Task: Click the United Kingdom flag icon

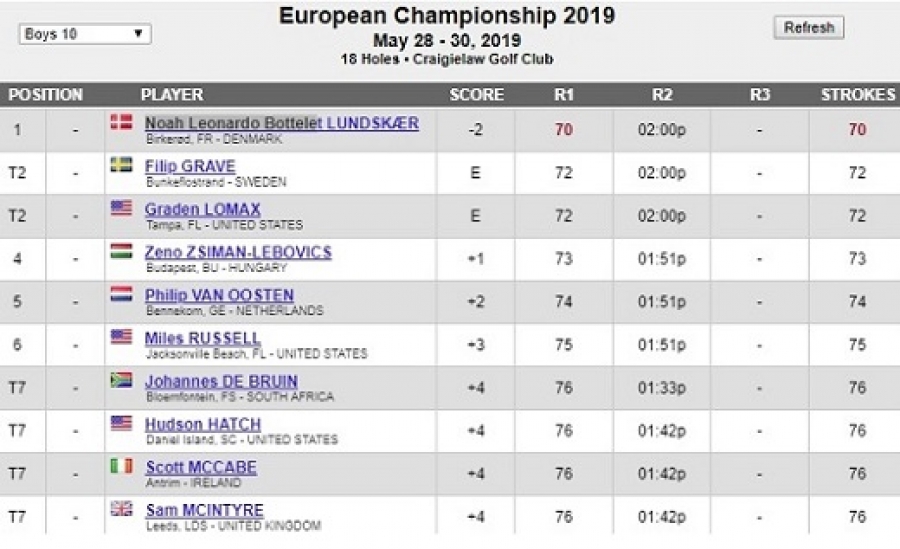Action: pyautogui.click(x=121, y=509)
